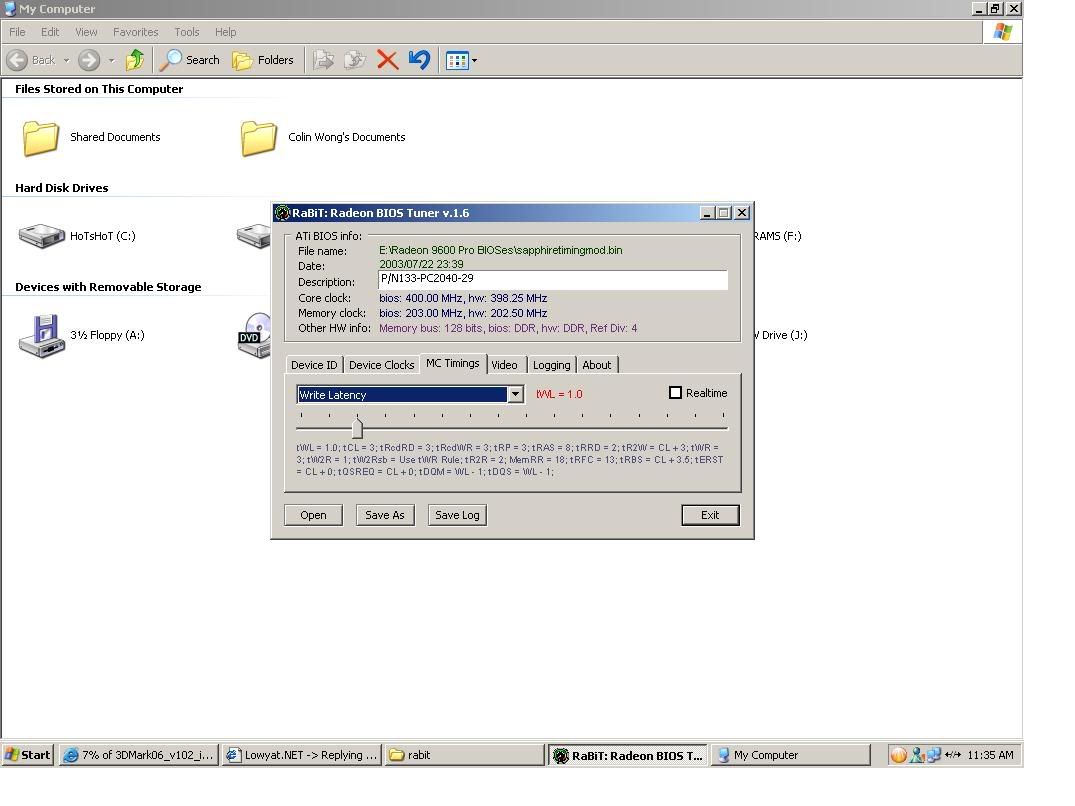Open the Write Latency timing dropdown
1075x806 pixels.
pyautogui.click(x=516, y=395)
